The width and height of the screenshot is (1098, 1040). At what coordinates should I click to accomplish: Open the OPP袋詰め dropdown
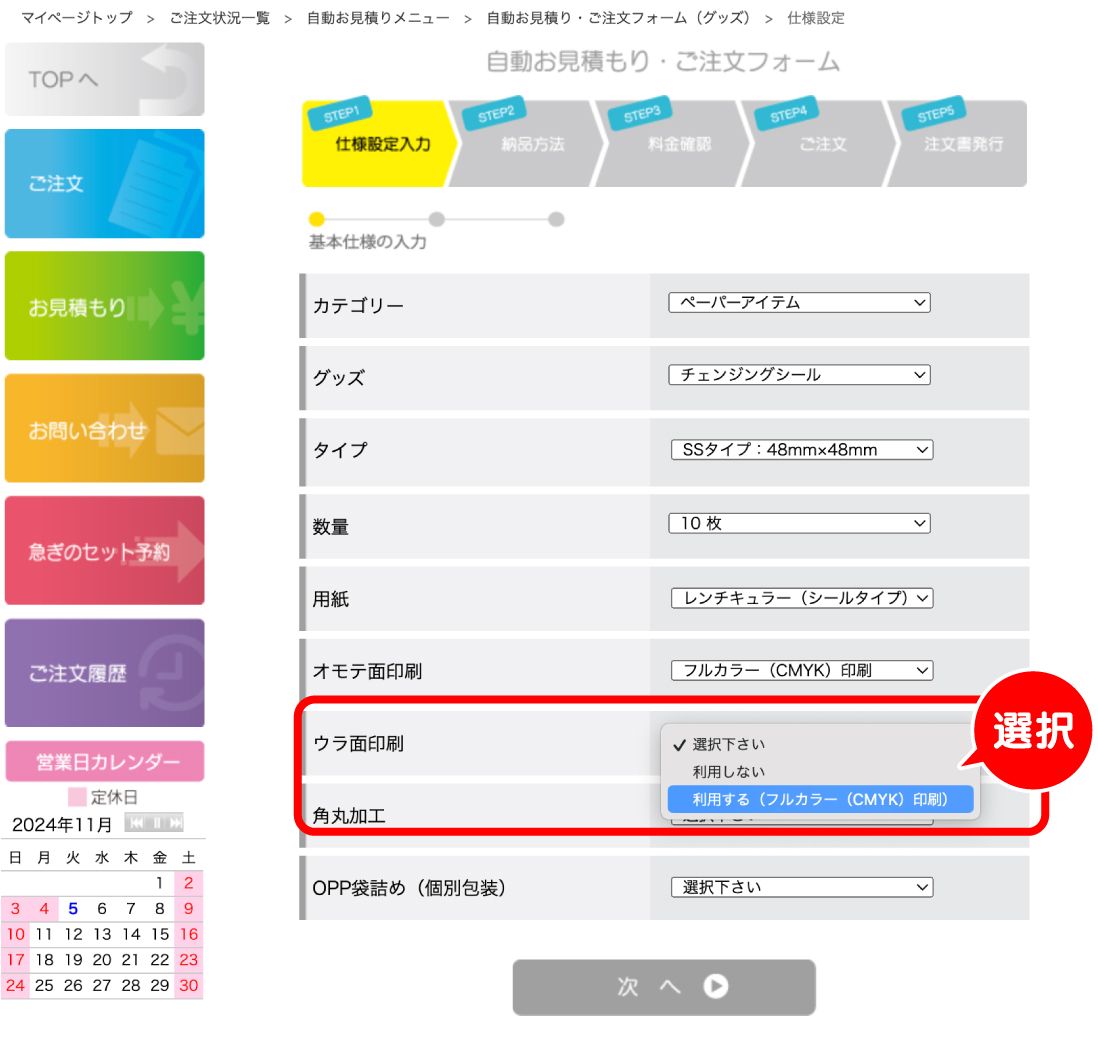[x=802, y=887]
